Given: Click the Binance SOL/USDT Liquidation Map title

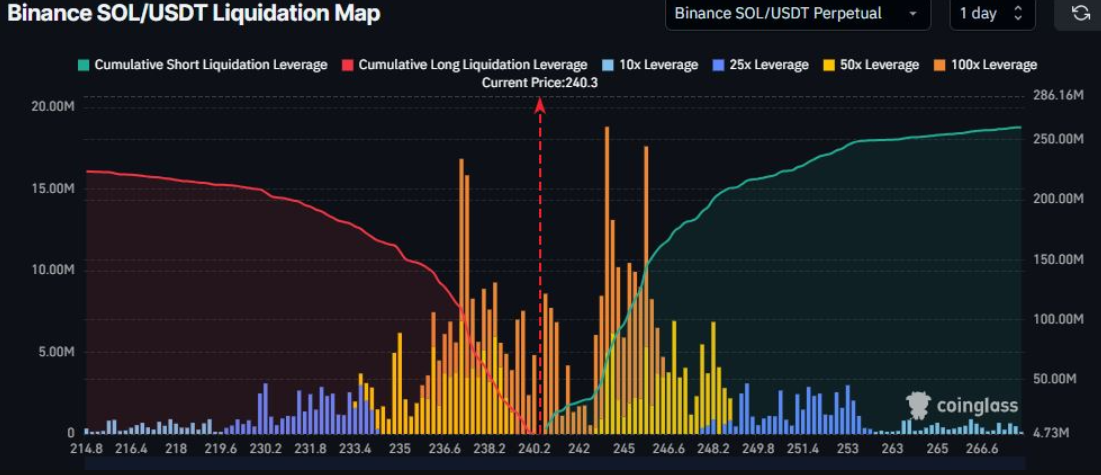Looking at the screenshot, I should 194,13.
